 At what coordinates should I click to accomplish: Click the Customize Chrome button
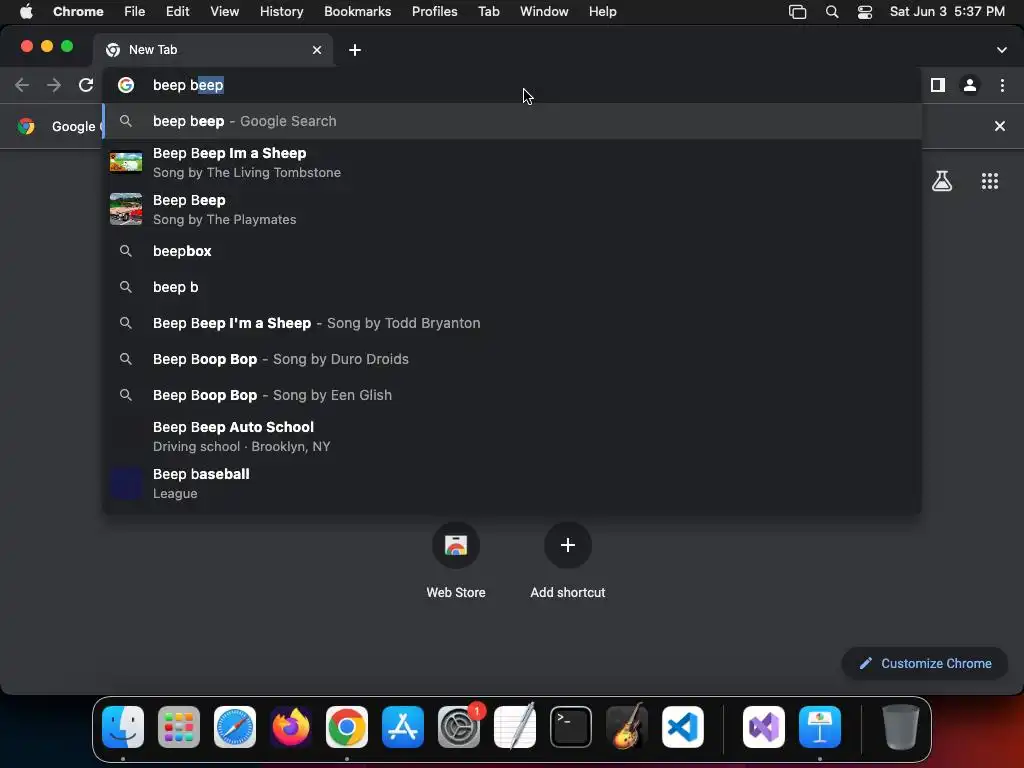pos(925,664)
